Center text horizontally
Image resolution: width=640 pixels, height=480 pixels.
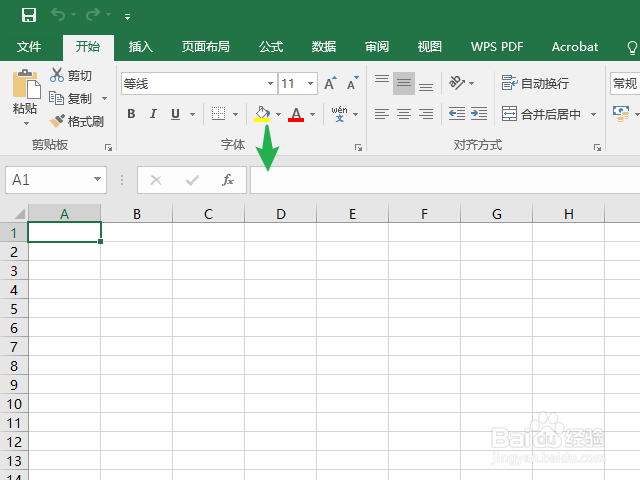[404, 114]
